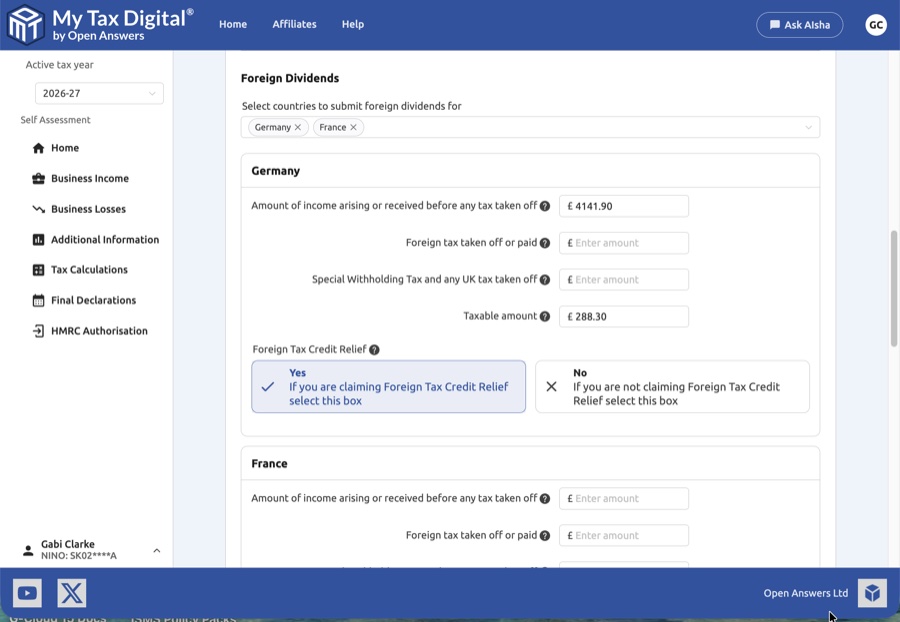Image resolution: width=900 pixels, height=622 pixels.
Task: Expand the foreign dividends countries dropdown arrow
Action: (808, 128)
